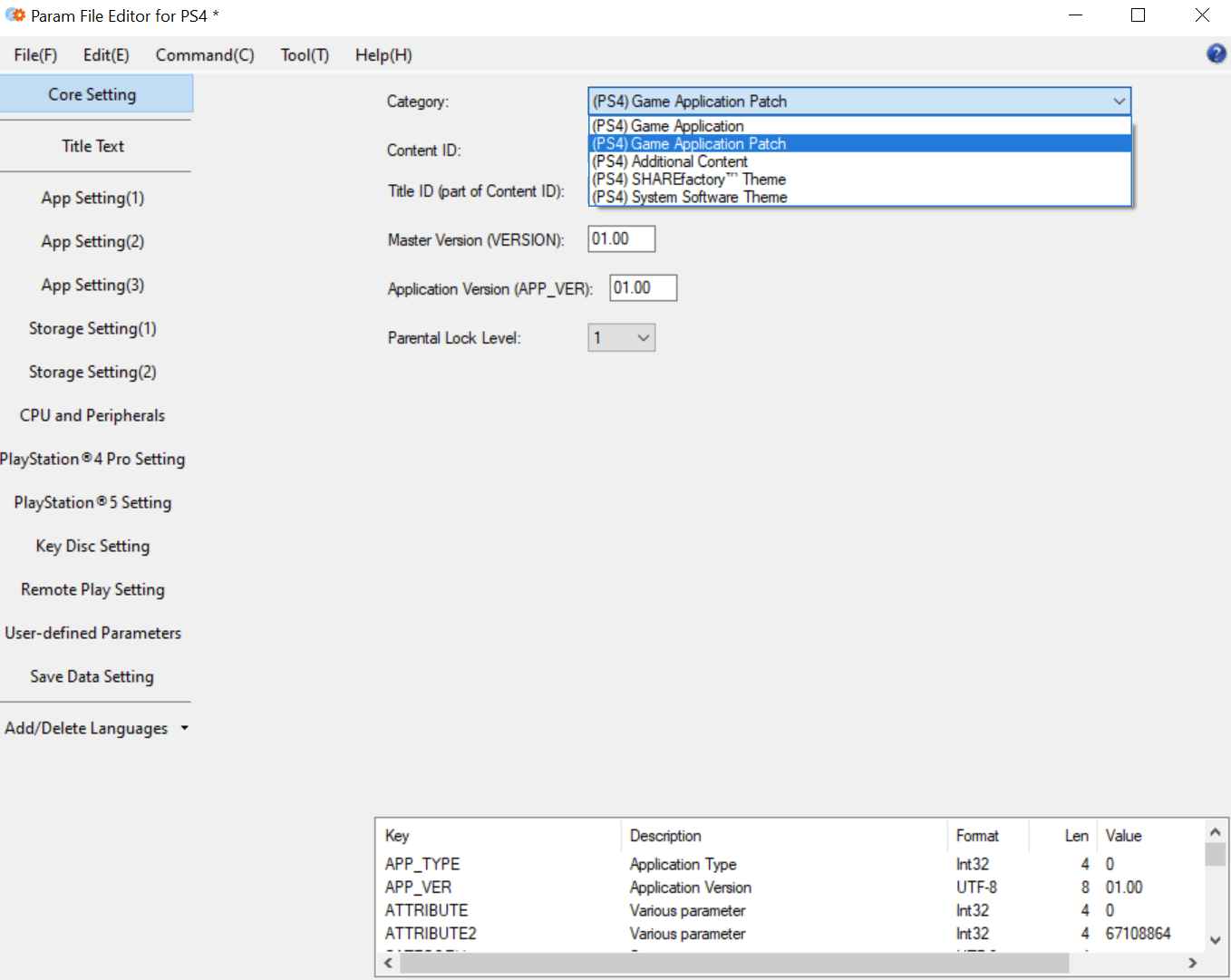The image size is (1231, 980).
Task: Click the table's horizontal scrollbar thumb
Action: pyautogui.click(x=734, y=963)
